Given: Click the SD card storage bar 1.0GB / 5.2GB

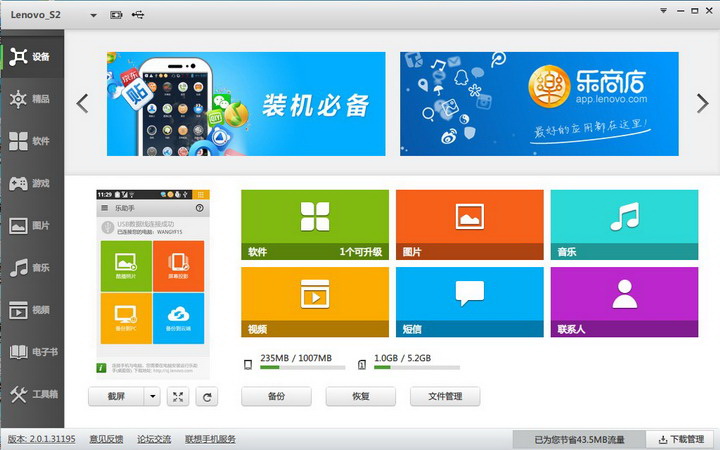Looking at the screenshot, I should click(416, 367).
